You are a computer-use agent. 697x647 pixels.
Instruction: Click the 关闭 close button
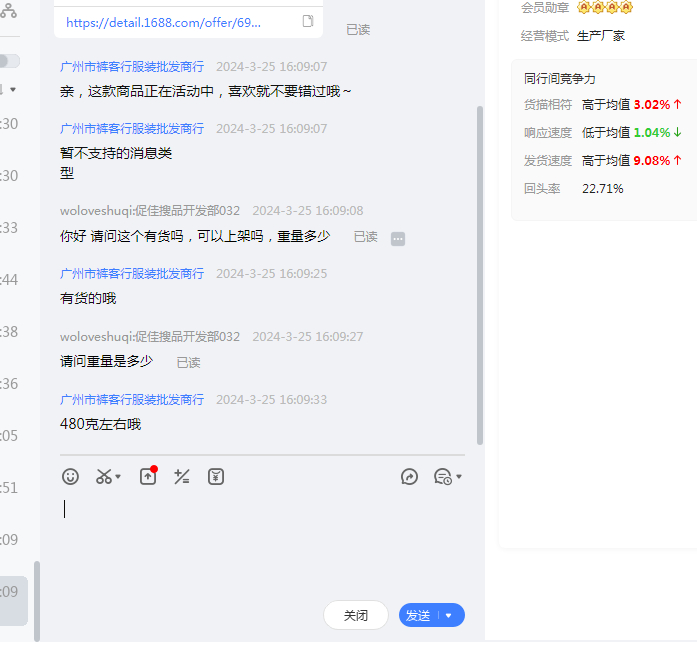tap(356, 616)
